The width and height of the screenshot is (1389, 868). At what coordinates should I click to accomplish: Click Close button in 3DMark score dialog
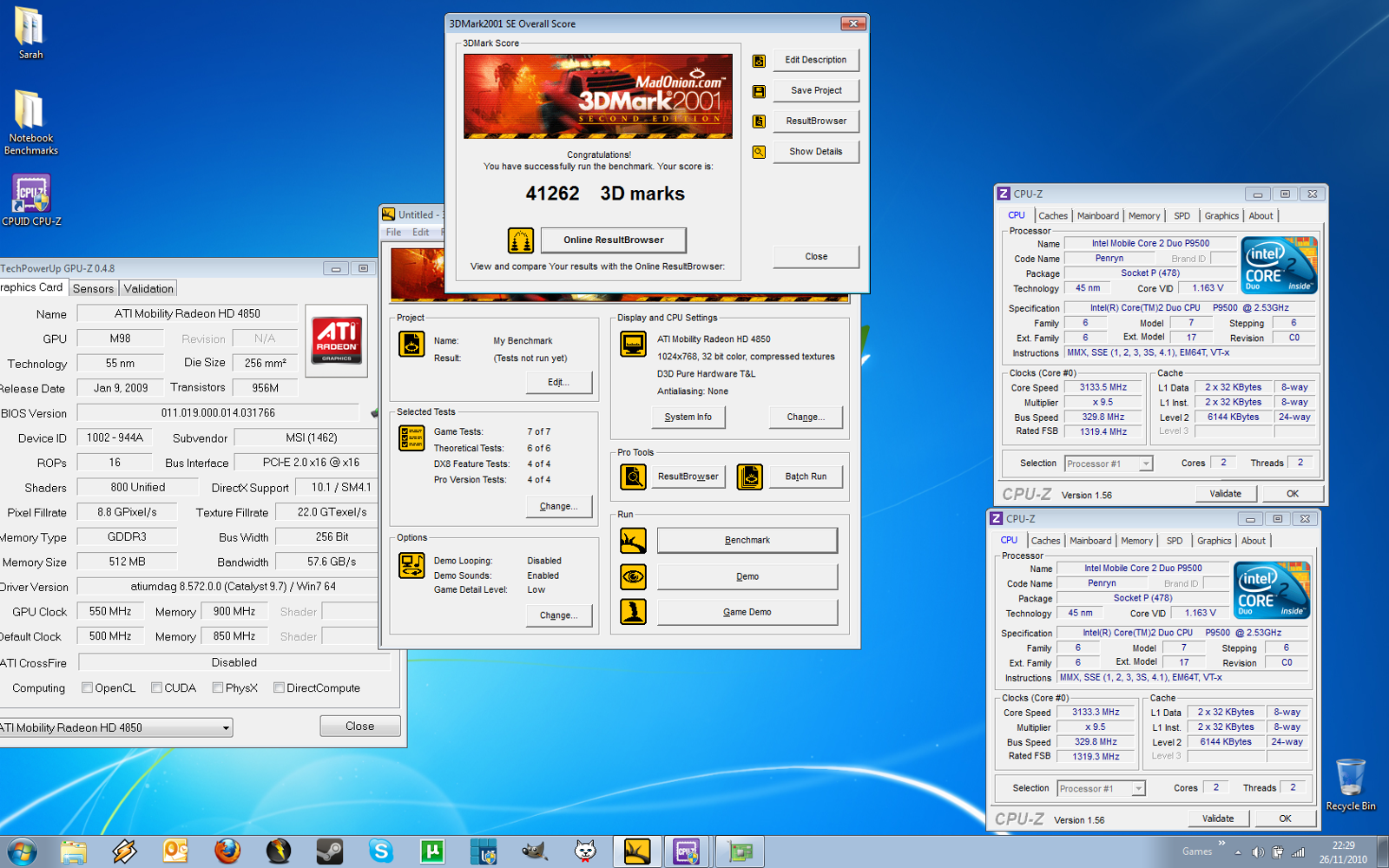click(x=816, y=257)
